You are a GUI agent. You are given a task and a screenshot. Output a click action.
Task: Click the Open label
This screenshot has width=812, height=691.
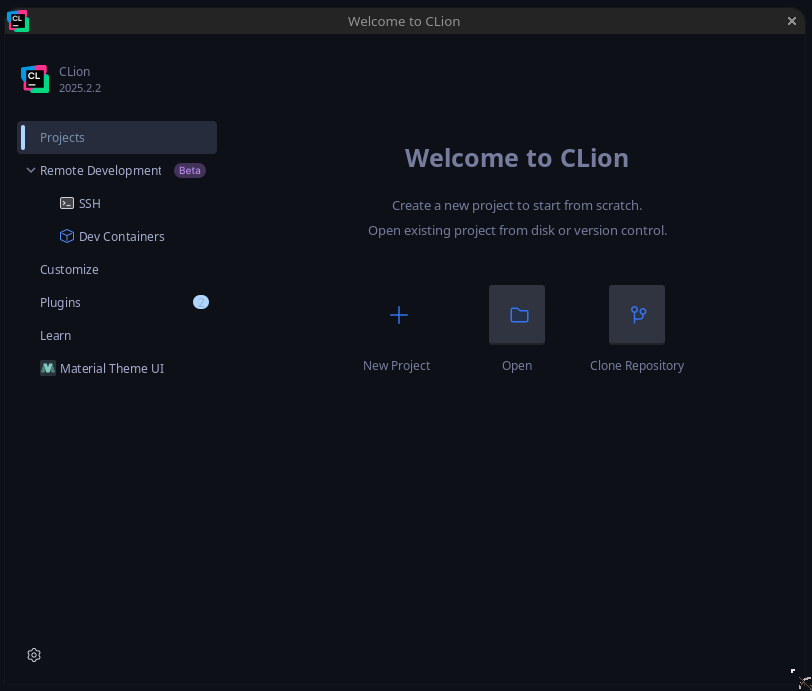[x=517, y=366]
